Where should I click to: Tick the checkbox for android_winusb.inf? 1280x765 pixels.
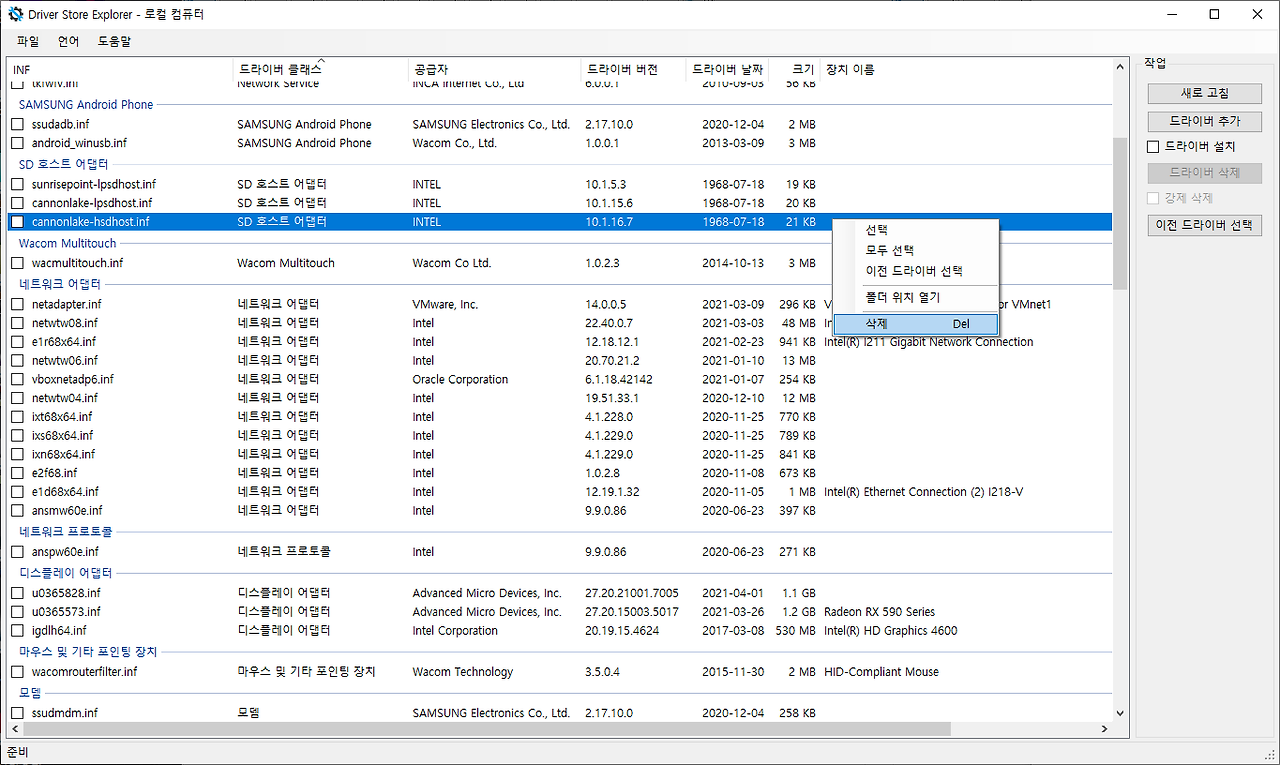[17, 143]
